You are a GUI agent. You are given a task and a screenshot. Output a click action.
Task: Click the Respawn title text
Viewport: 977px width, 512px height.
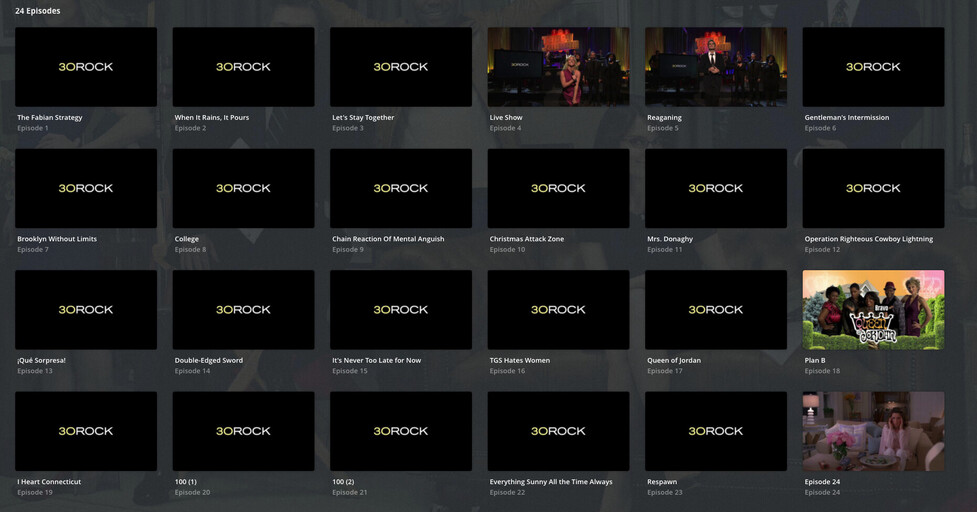pos(662,482)
